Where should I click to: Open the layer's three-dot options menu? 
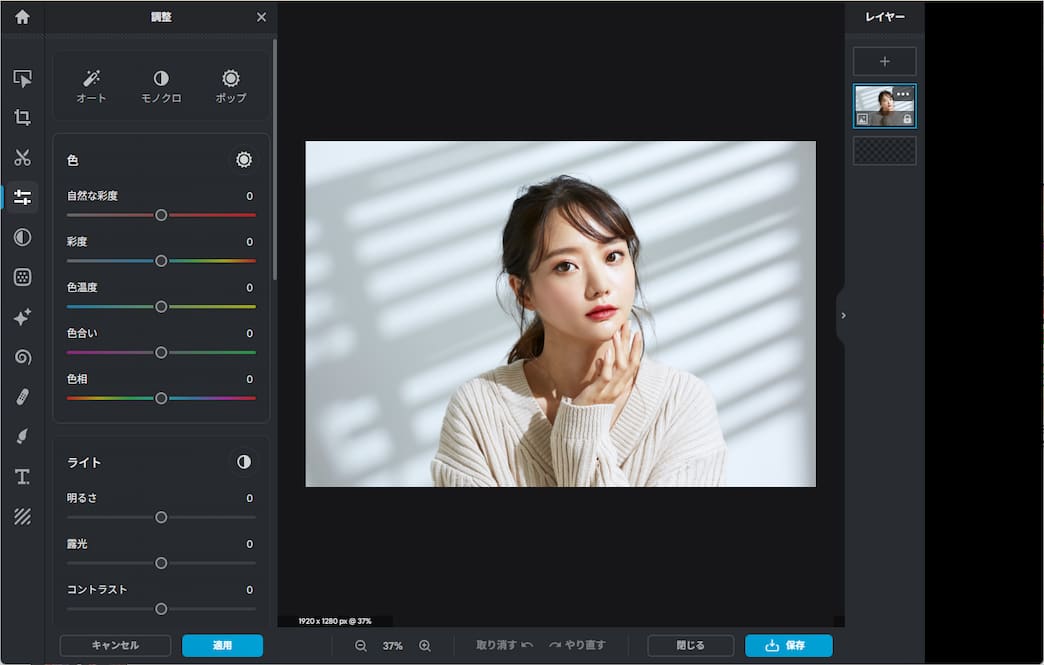click(x=903, y=94)
